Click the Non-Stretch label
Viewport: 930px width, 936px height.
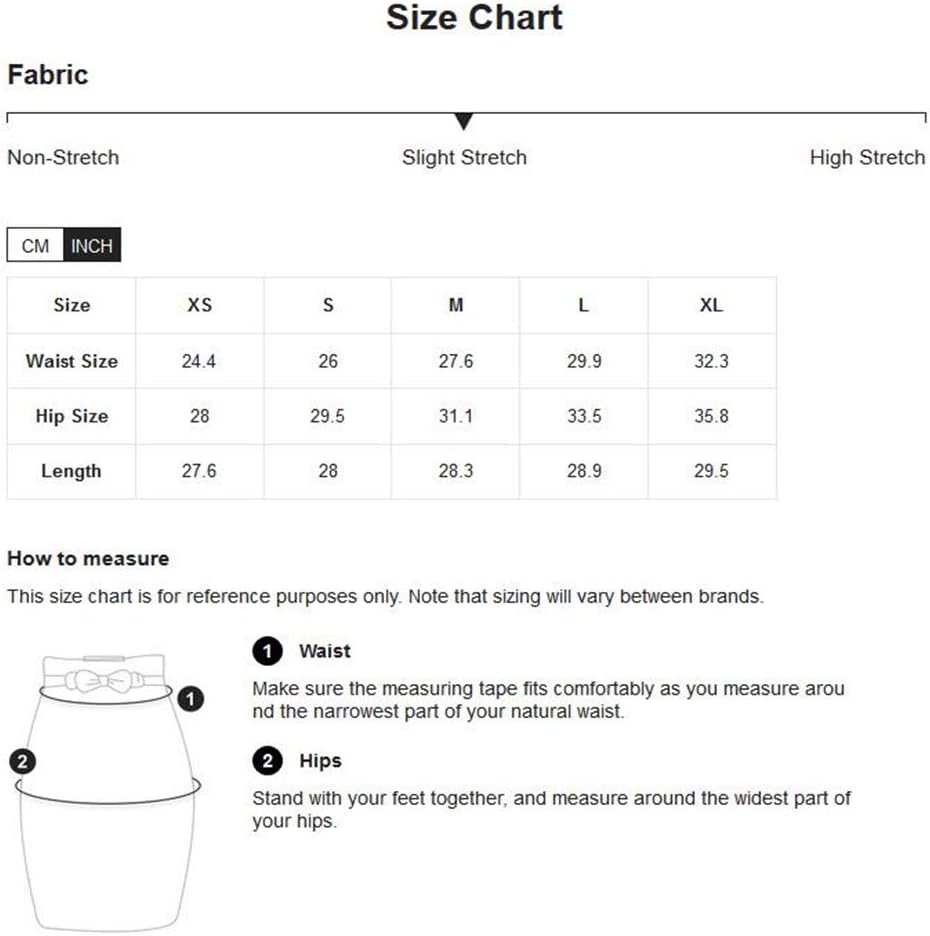(x=63, y=158)
